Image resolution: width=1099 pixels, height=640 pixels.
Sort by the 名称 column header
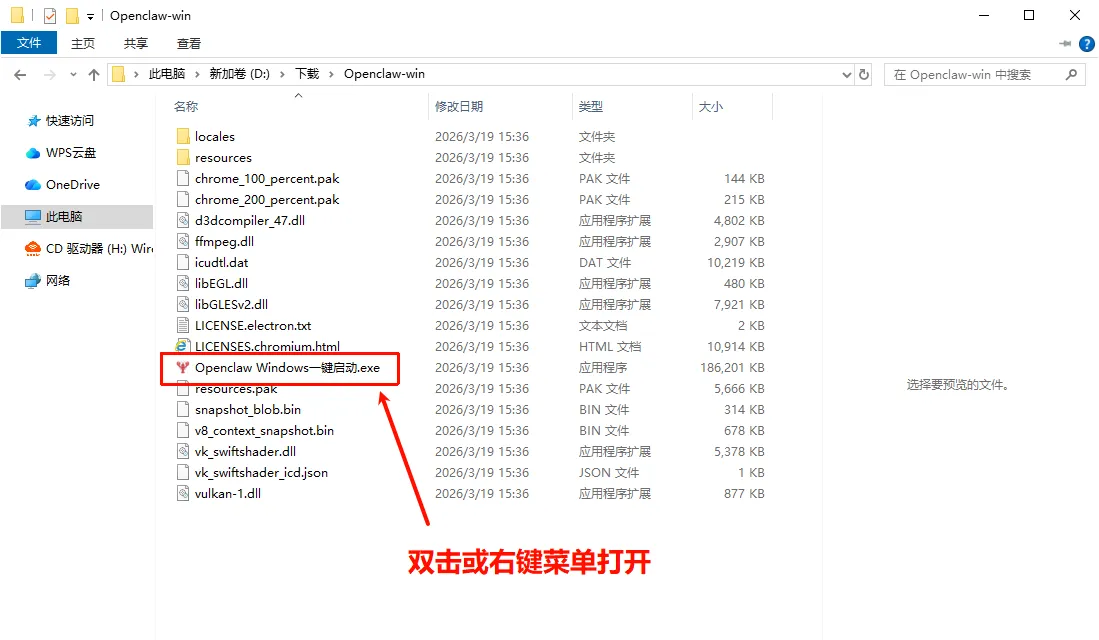coord(186,107)
